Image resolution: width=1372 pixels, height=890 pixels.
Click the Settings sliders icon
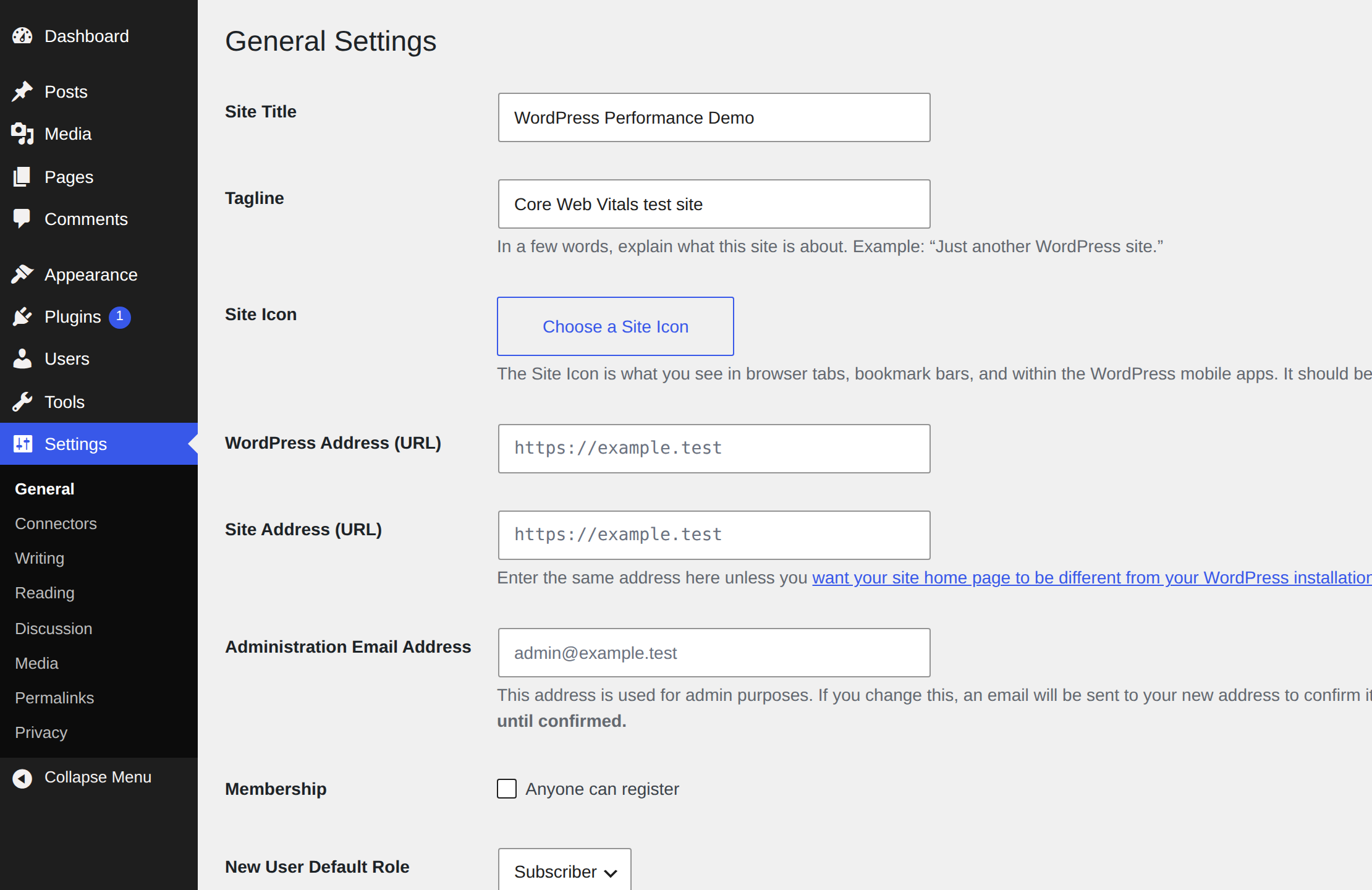23,444
